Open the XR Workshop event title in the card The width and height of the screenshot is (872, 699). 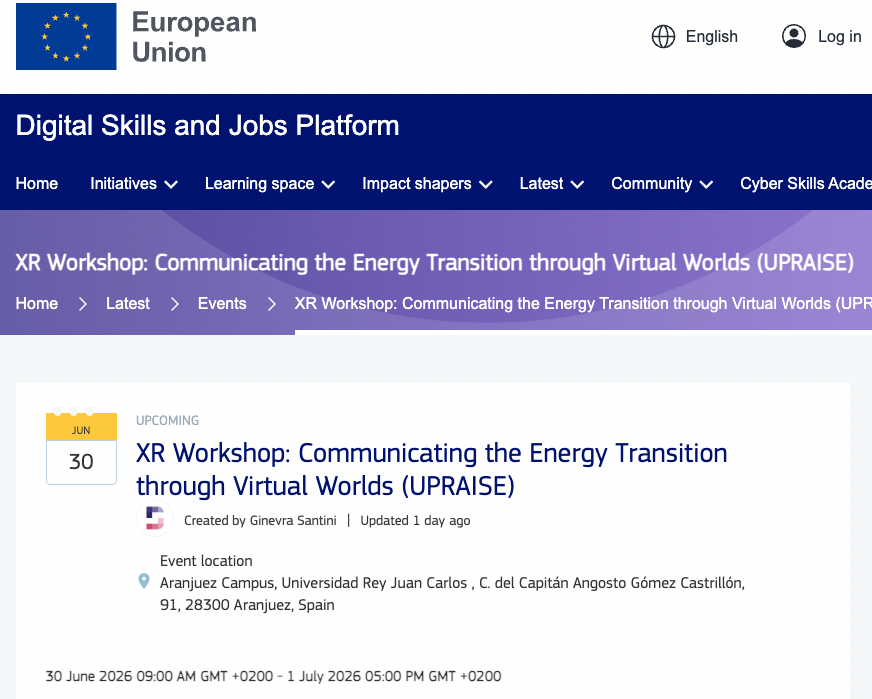[432, 469]
